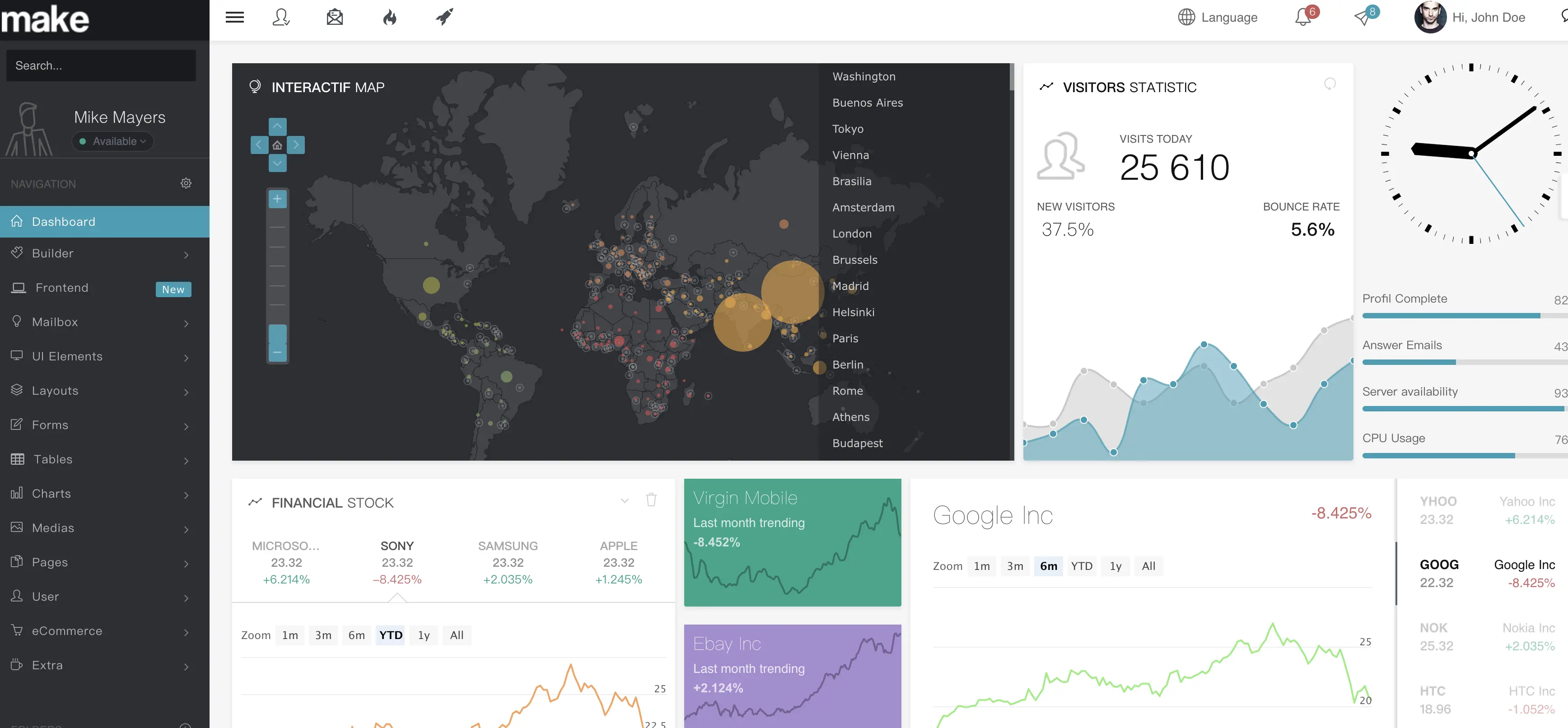Screen dimensions: 1568x728
Task: Select Tokyo in the city list
Action: click(848, 129)
